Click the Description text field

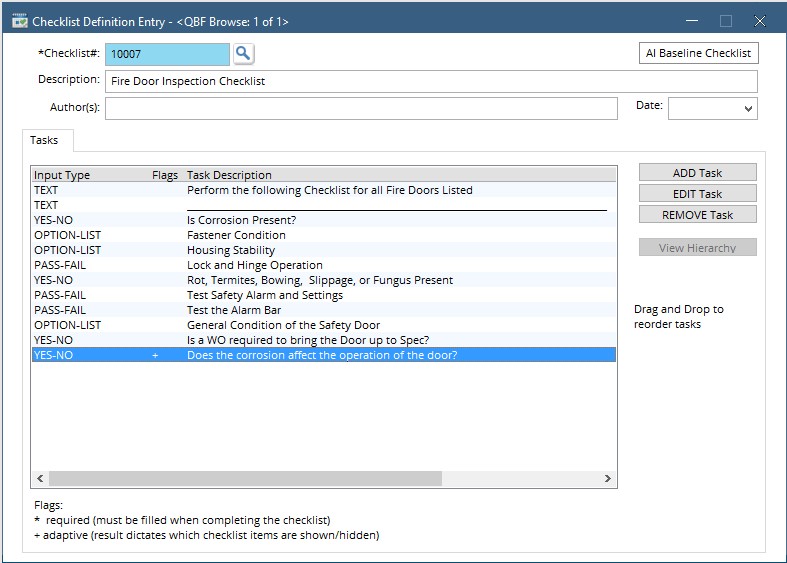pyautogui.click(x=430, y=81)
